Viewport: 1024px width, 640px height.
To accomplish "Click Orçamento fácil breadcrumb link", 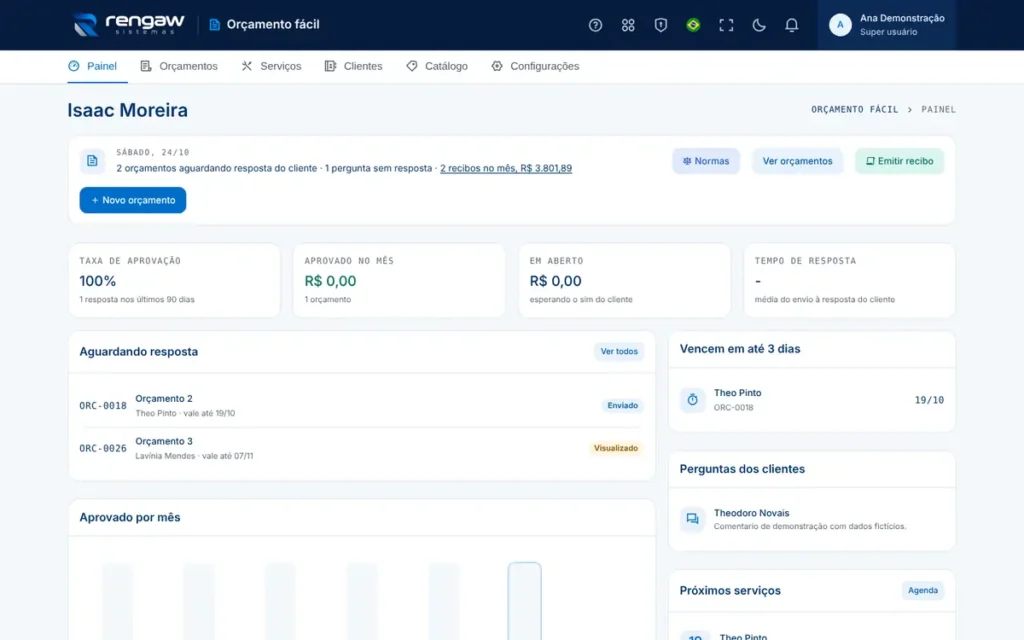I will 854,110.
